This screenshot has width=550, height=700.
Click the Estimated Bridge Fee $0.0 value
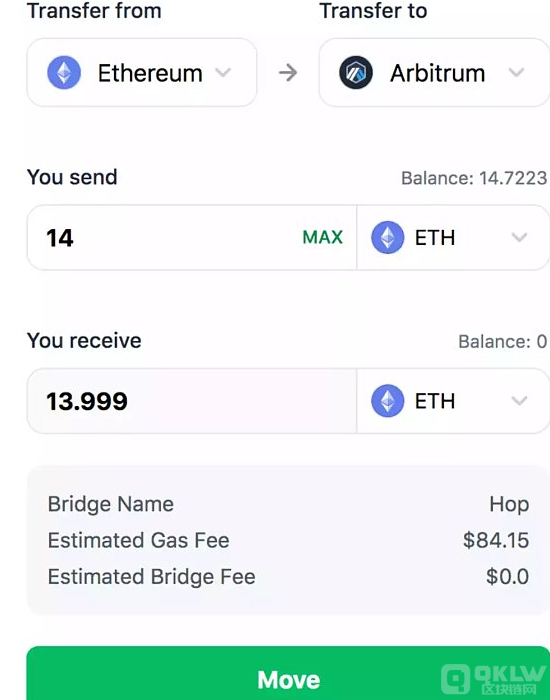508,576
